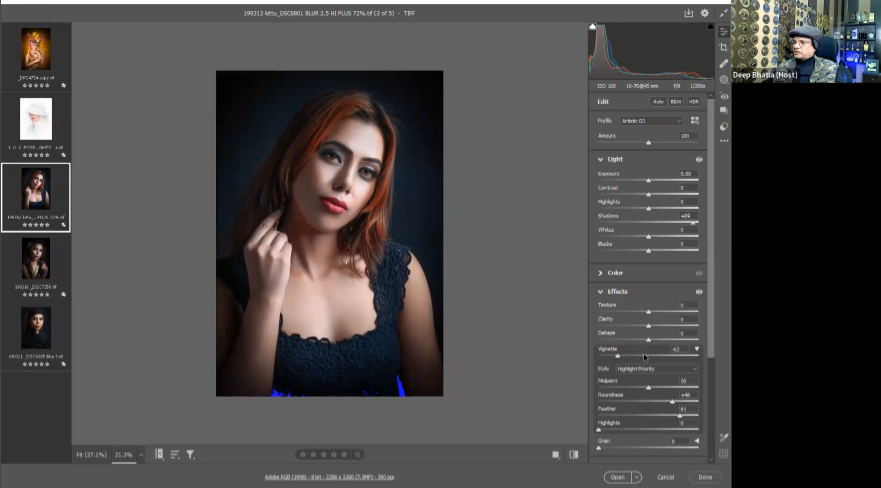881x488 pixels.
Task: Toggle Light panel visibility eye
Action: tap(699, 159)
